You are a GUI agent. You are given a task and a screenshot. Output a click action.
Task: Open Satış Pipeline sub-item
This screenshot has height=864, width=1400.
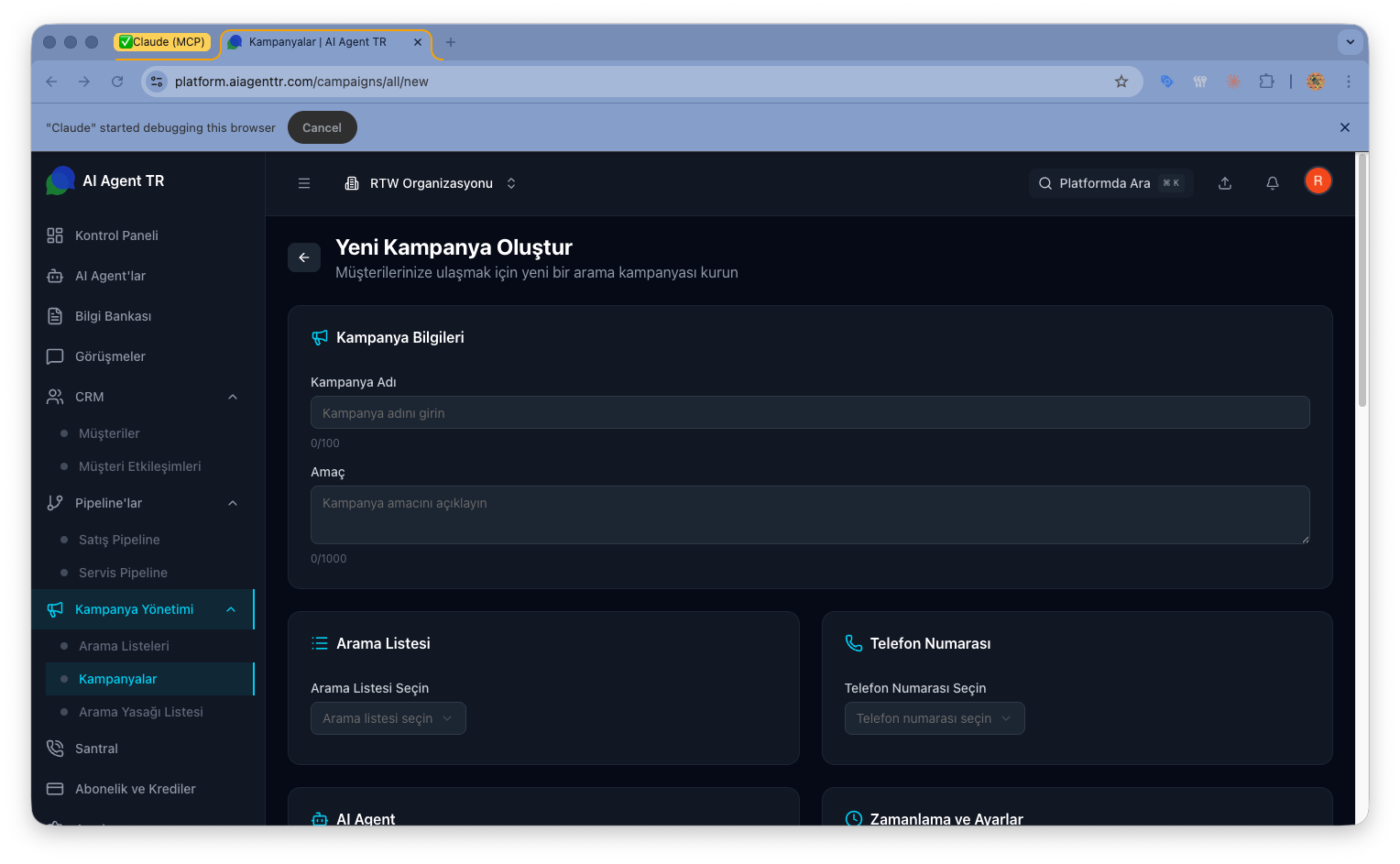tap(119, 540)
